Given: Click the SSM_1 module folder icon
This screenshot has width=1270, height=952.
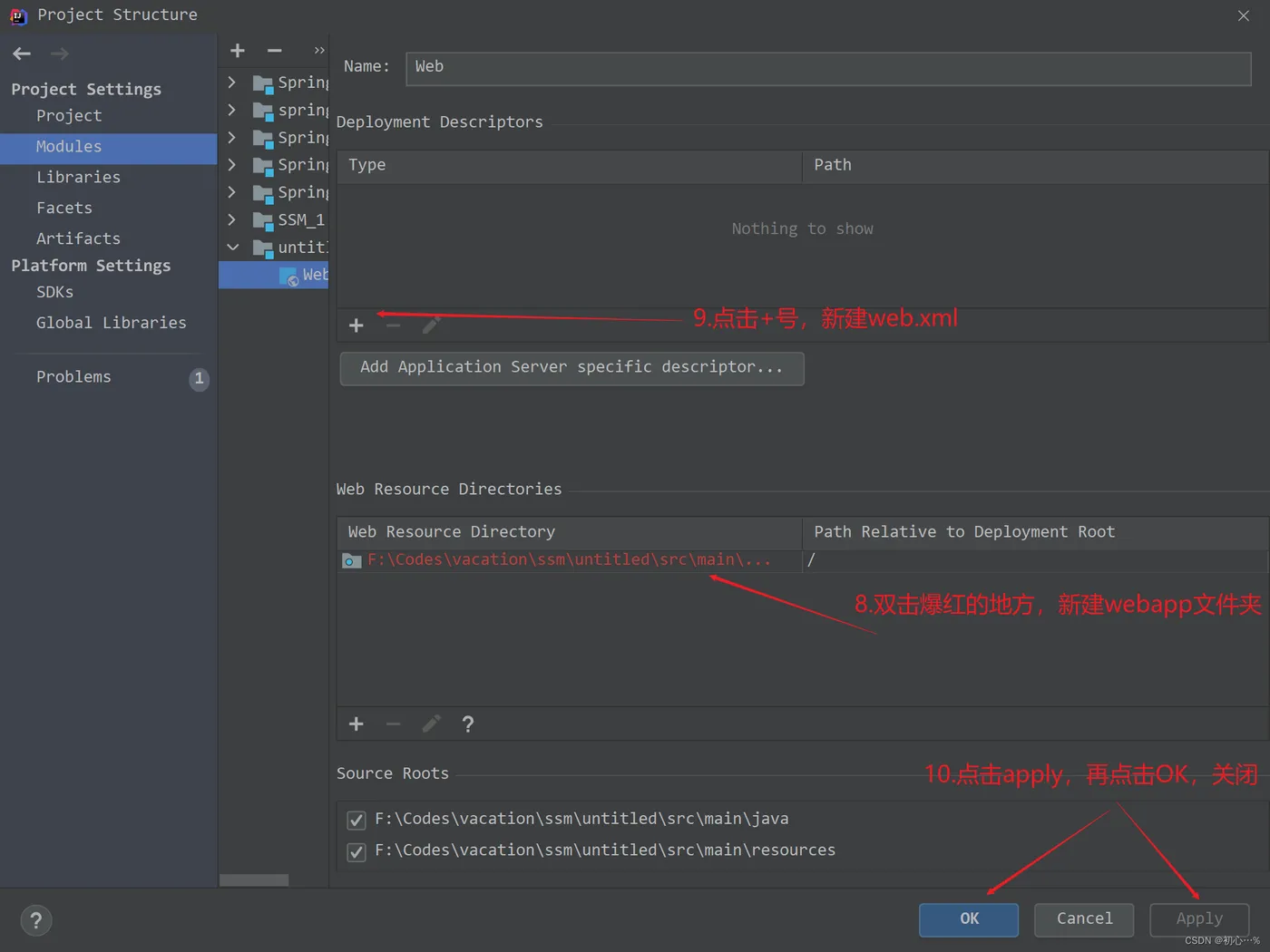Looking at the screenshot, I should (x=263, y=220).
